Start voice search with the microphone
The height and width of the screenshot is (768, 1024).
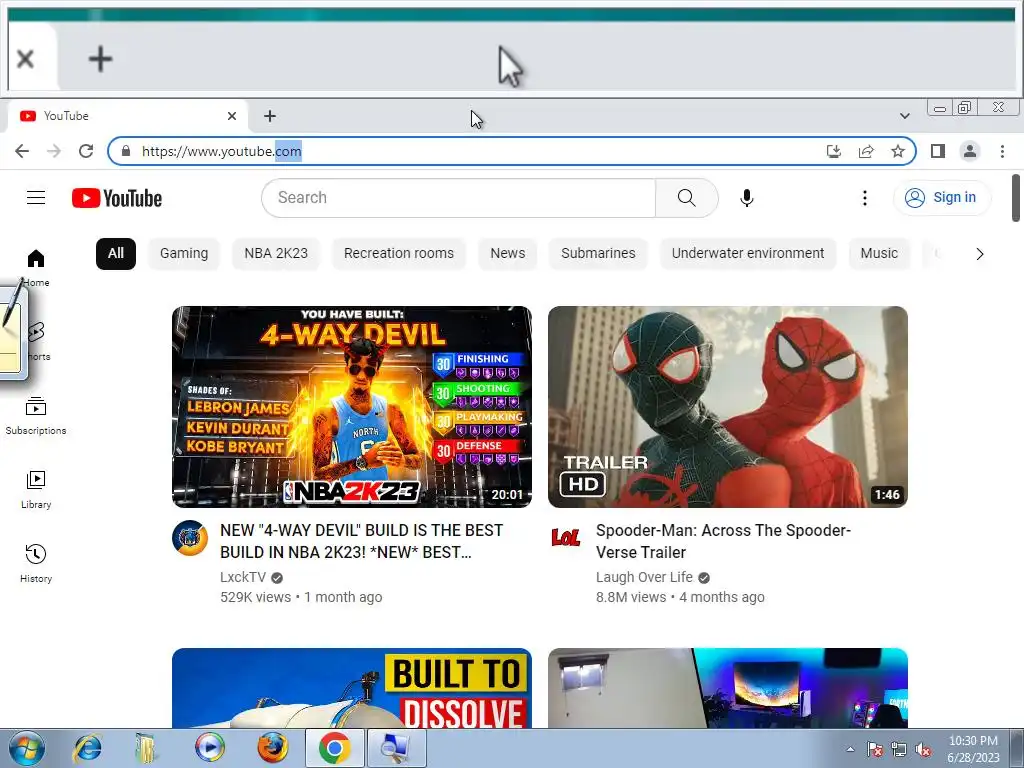746,198
